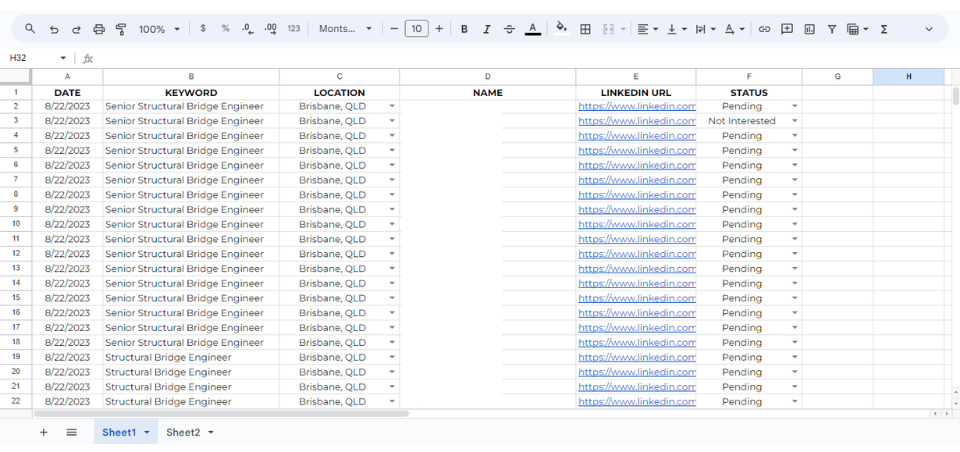Select column D header

point(487,77)
